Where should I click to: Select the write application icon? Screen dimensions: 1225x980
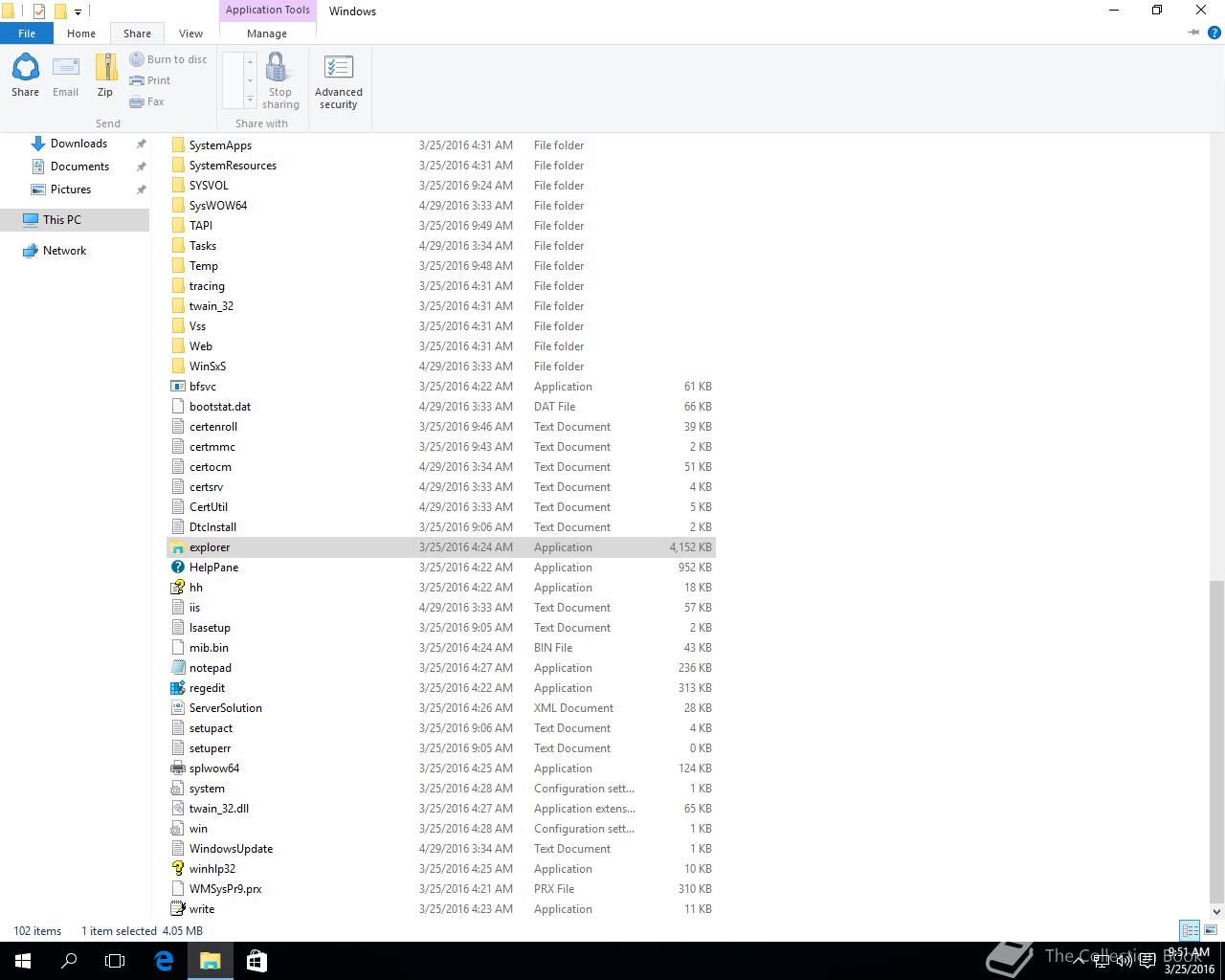(x=178, y=909)
